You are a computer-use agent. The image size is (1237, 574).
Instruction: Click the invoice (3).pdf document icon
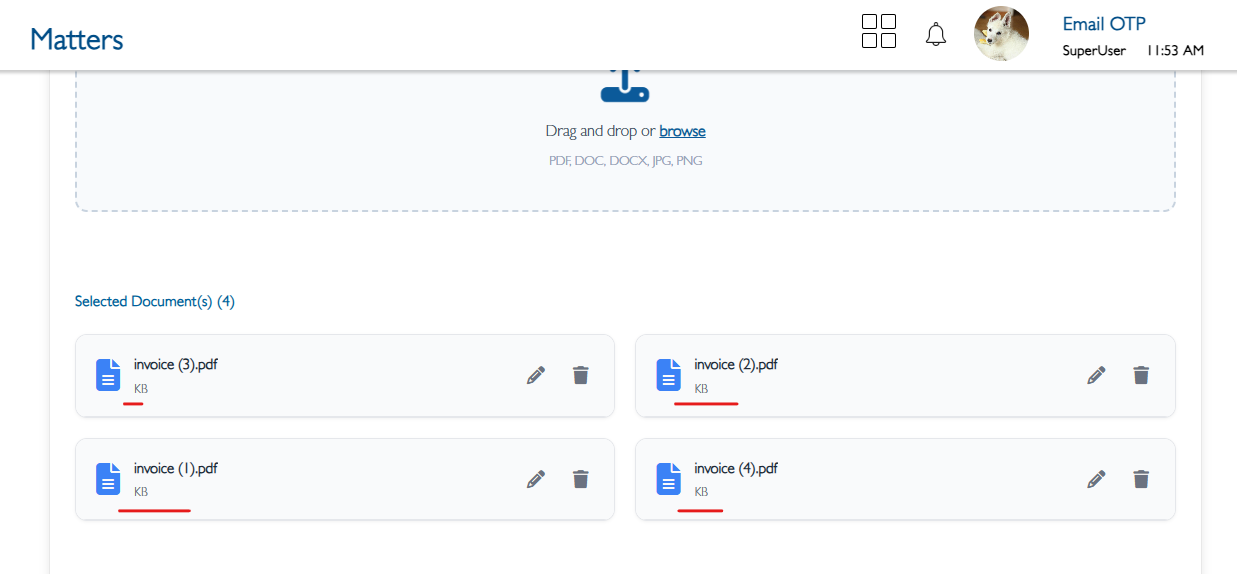click(x=108, y=375)
